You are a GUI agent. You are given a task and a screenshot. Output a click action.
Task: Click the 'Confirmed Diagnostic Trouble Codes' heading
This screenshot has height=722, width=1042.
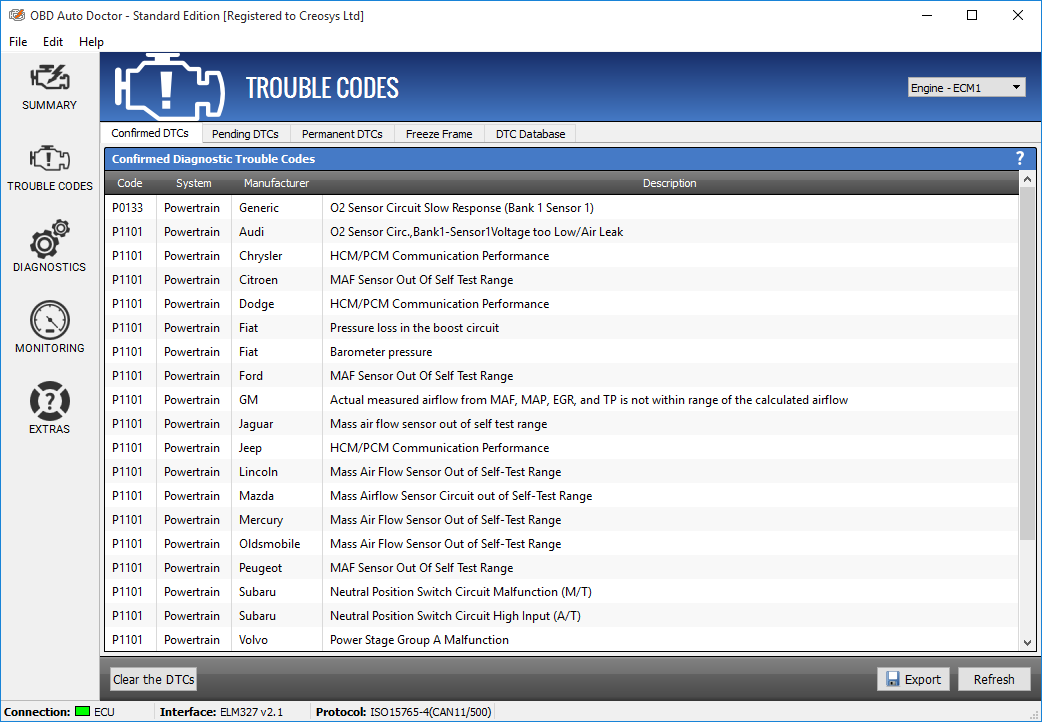coord(213,158)
